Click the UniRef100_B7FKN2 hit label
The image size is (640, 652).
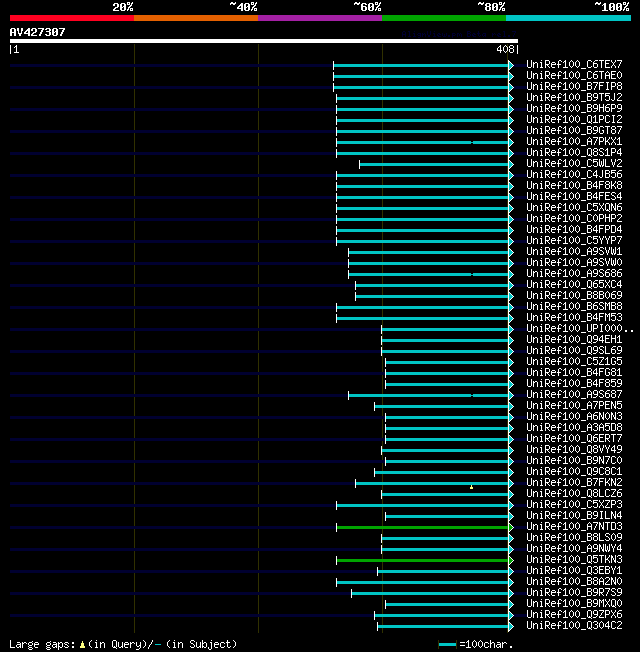click(574, 483)
